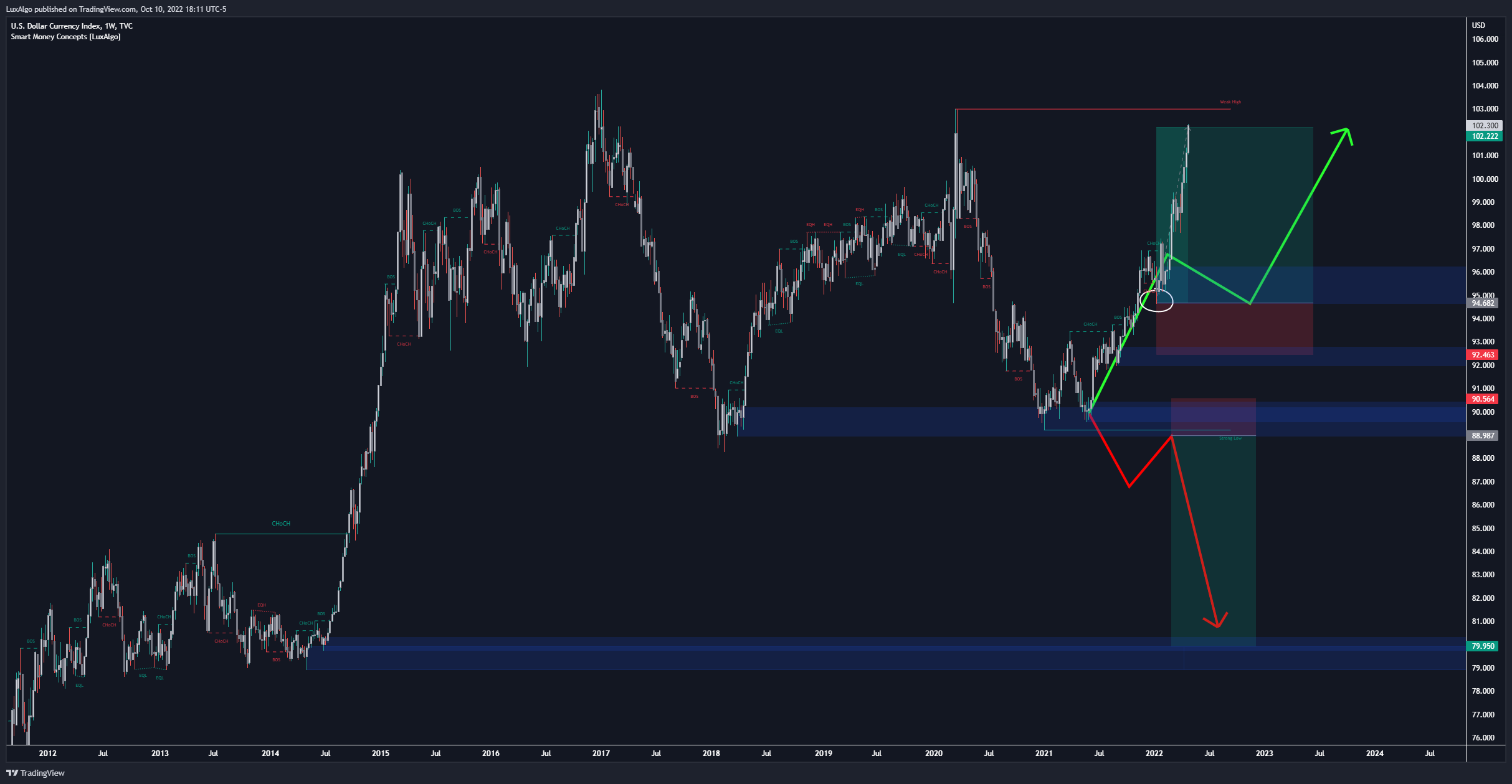Click the 81.000 price axis label

[1483, 621]
